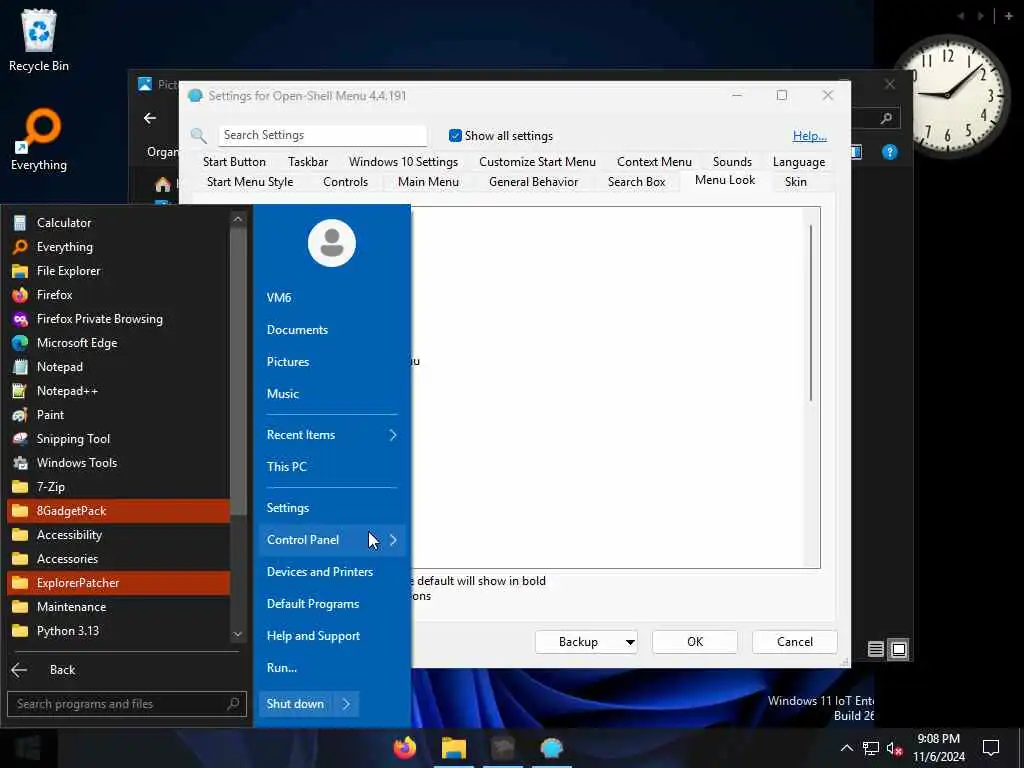Open the Search Box tab
This screenshot has width=1024, height=768.
[637, 182]
